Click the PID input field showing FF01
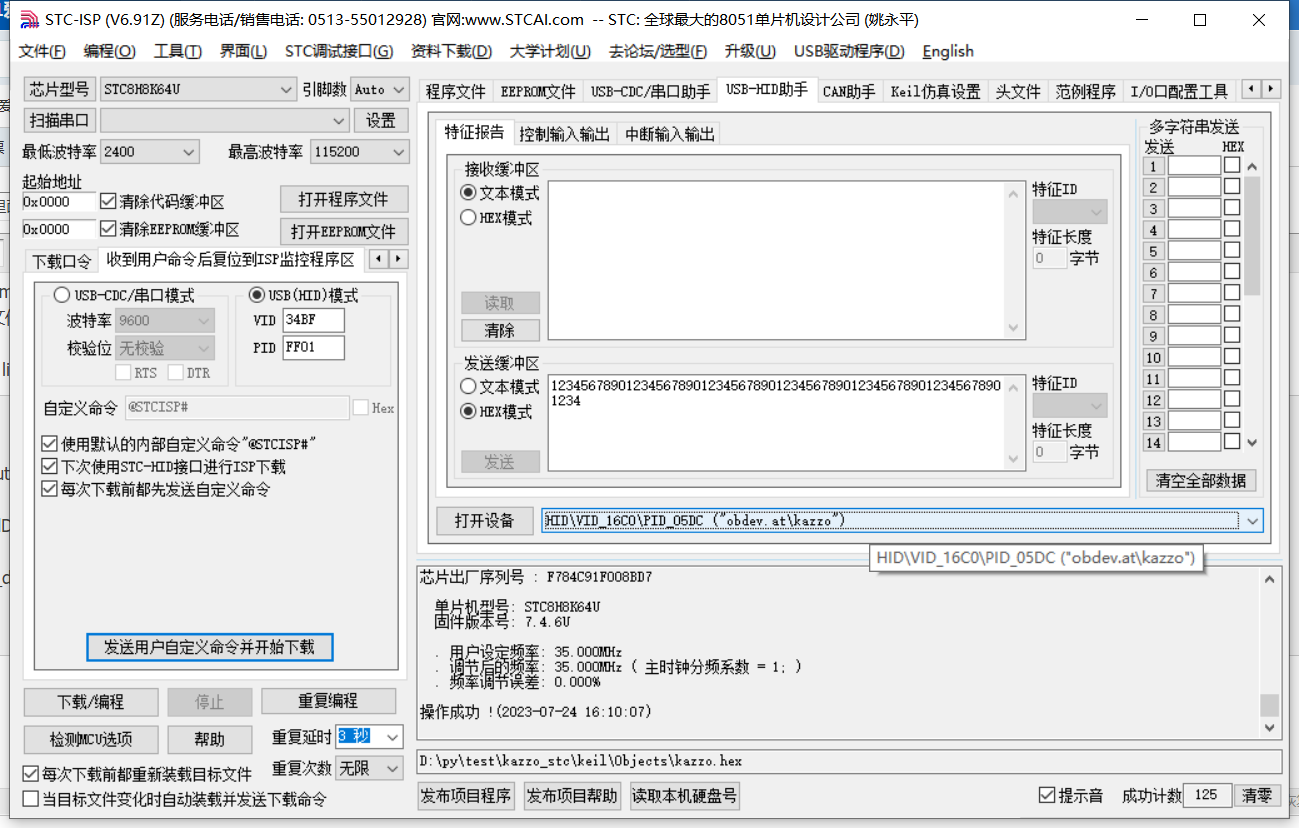The height and width of the screenshot is (828, 1299). (x=313, y=347)
